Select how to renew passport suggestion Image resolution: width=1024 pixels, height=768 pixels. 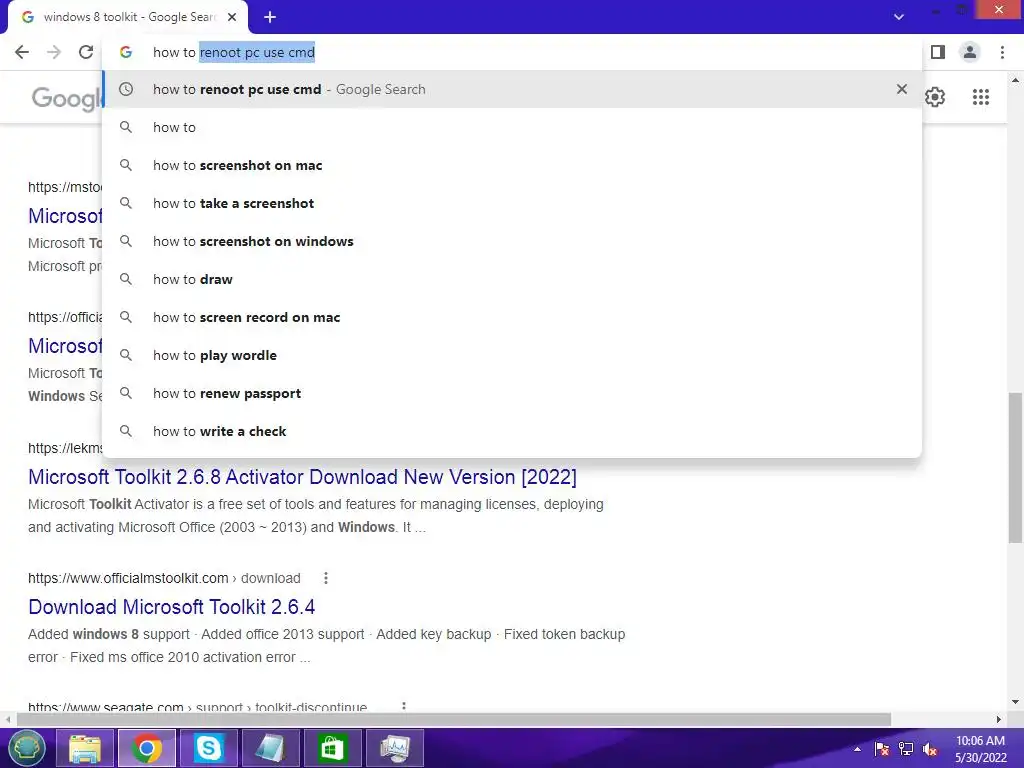[513, 393]
